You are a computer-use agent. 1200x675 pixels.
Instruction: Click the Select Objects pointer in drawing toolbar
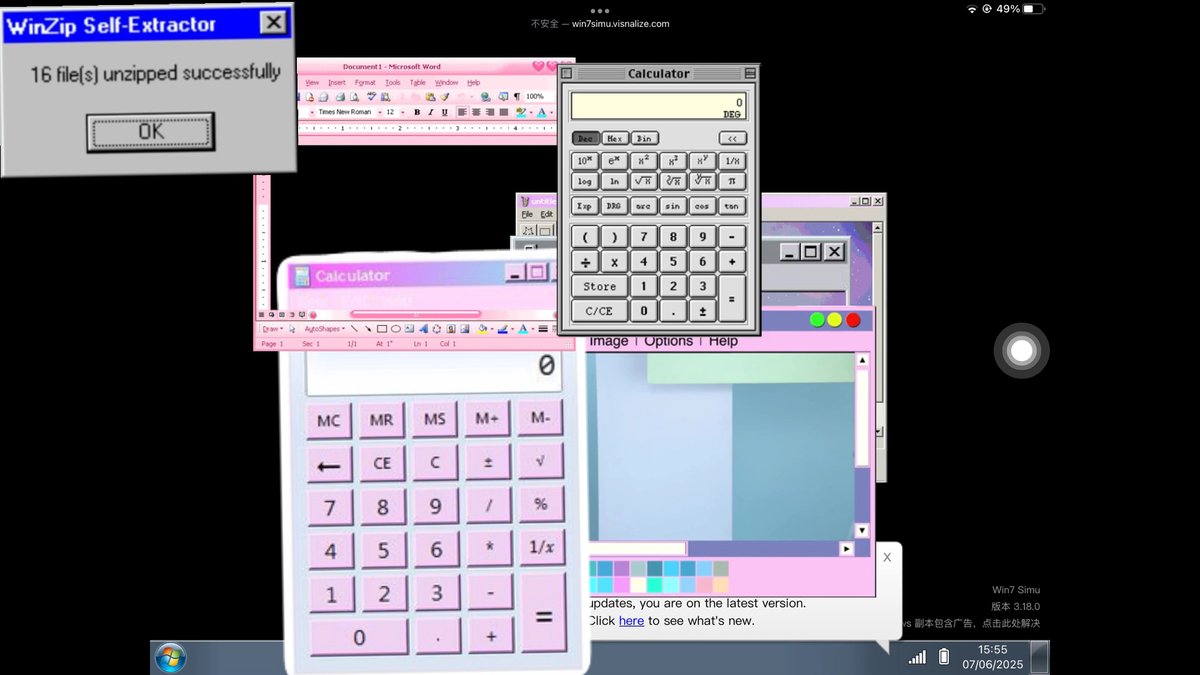pyautogui.click(x=292, y=329)
